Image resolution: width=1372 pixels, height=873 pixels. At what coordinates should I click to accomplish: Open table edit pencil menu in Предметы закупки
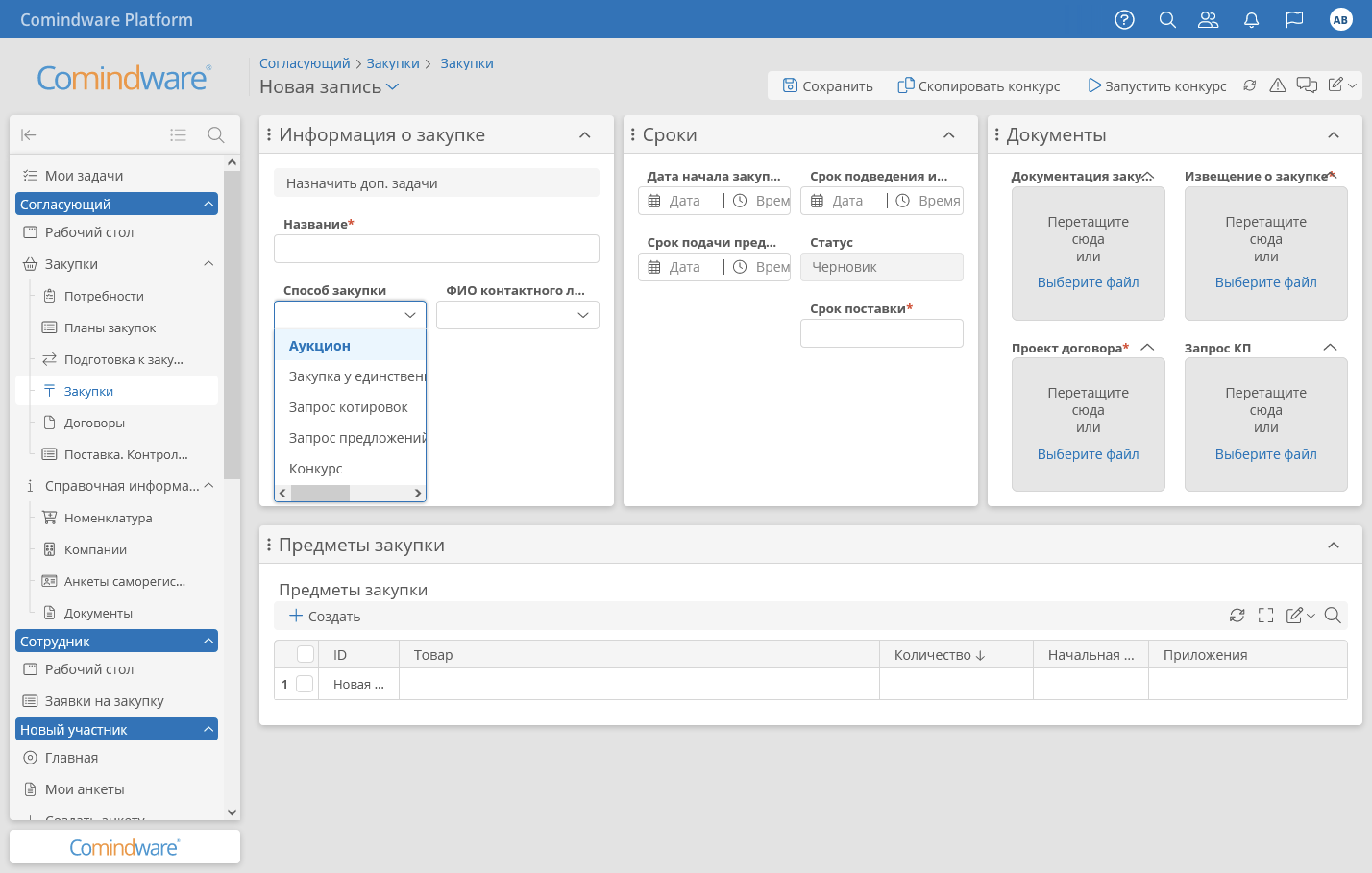[x=1300, y=616]
